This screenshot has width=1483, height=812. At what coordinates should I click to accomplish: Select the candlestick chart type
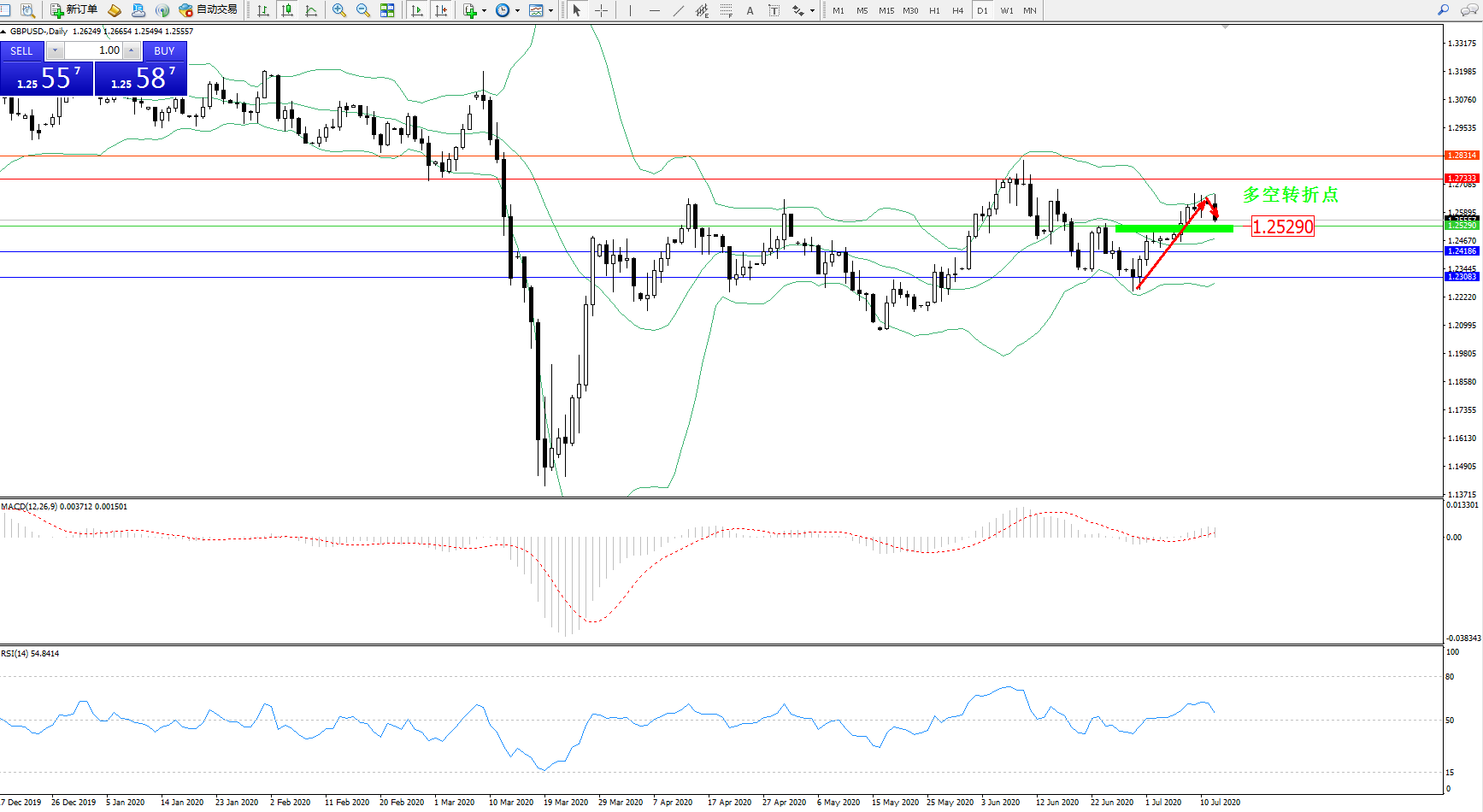click(287, 10)
